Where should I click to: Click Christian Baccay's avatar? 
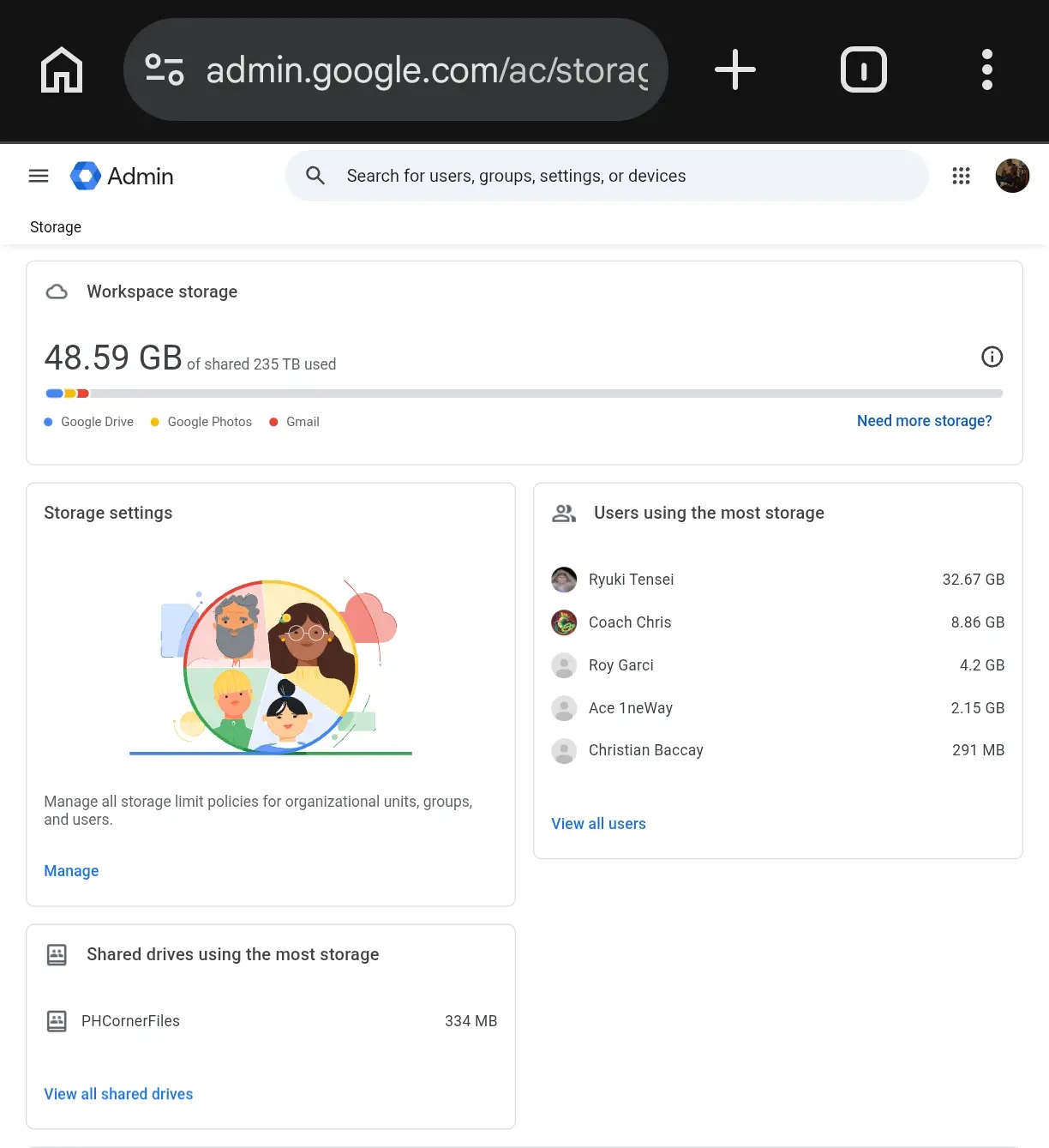click(x=564, y=751)
